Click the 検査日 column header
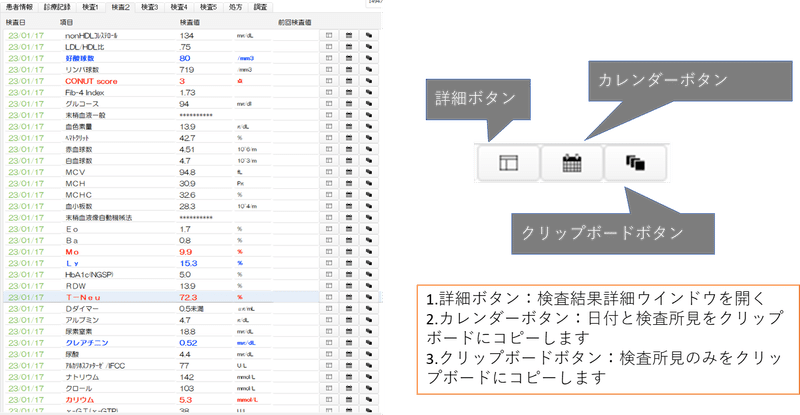 pos(15,22)
